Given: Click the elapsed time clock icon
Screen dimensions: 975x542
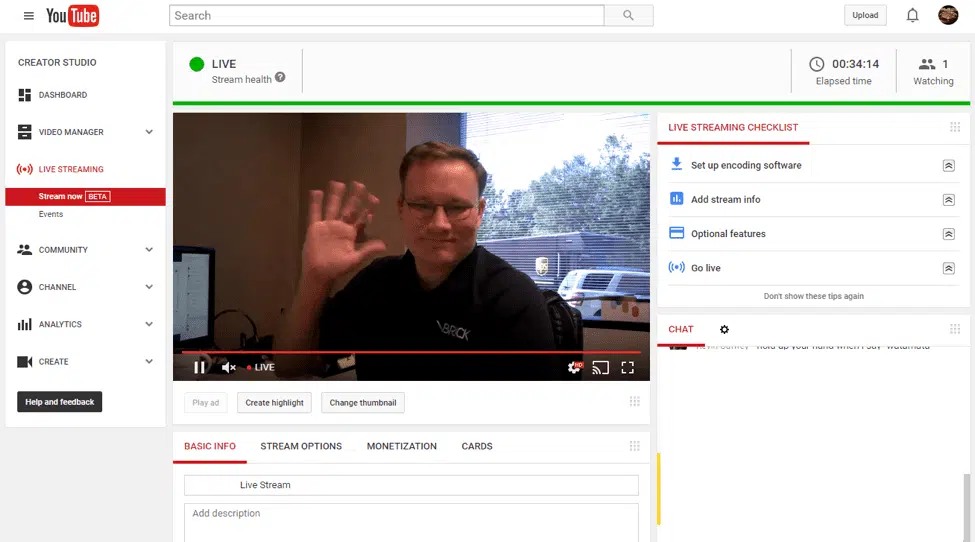Looking at the screenshot, I should click(x=816, y=64).
